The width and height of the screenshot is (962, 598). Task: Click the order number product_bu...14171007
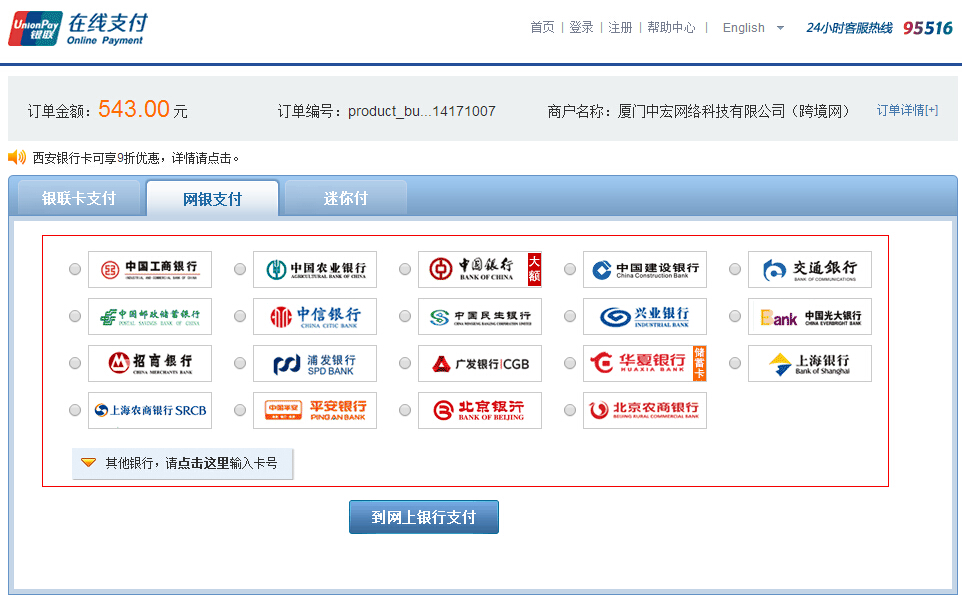coord(421,111)
